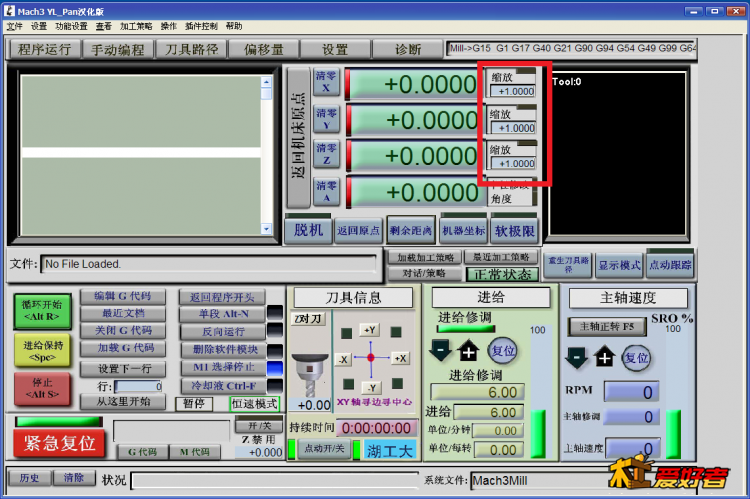
Task: Click the spindle override vertical green bar
Action: 673,433
